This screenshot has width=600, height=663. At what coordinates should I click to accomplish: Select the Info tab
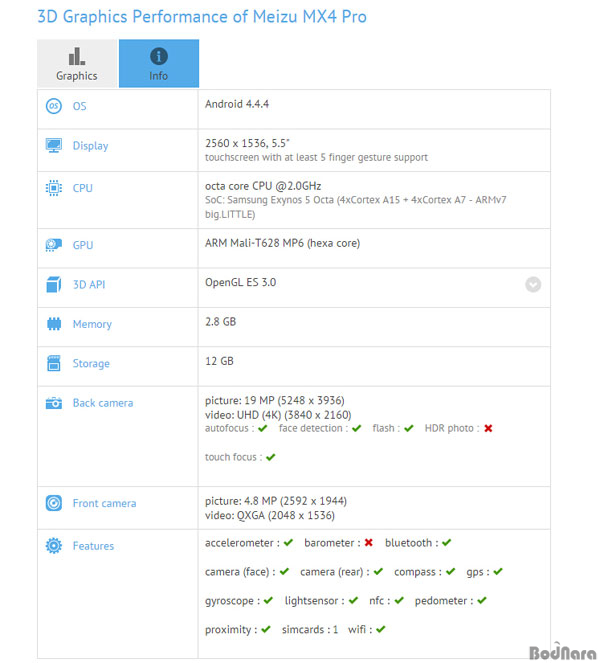[x=159, y=63]
